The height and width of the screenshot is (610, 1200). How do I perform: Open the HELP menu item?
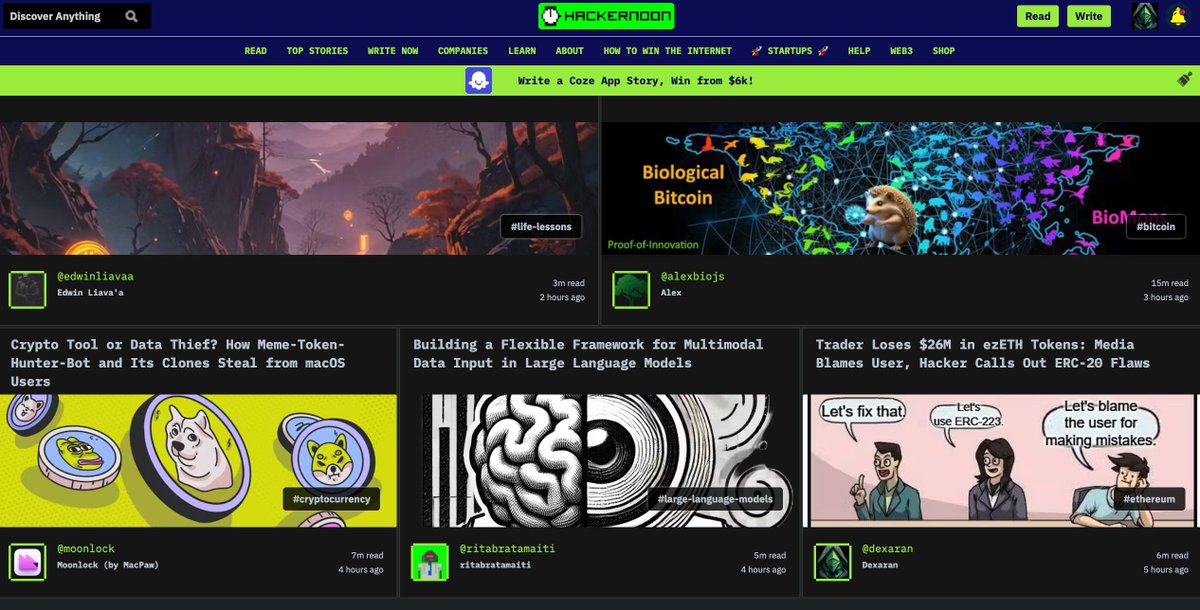pos(859,51)
